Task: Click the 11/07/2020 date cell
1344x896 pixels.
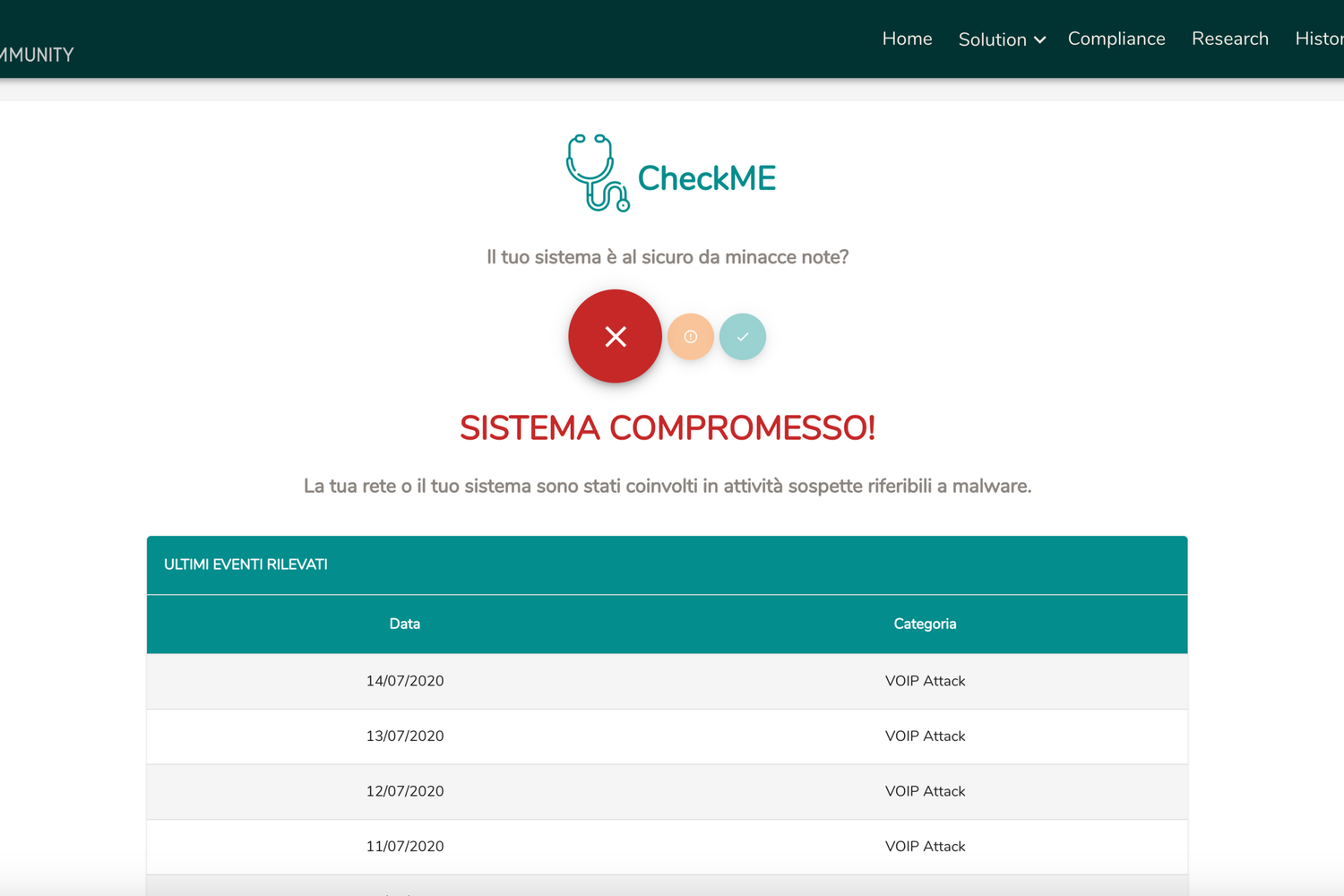Action: coord(404,846)
